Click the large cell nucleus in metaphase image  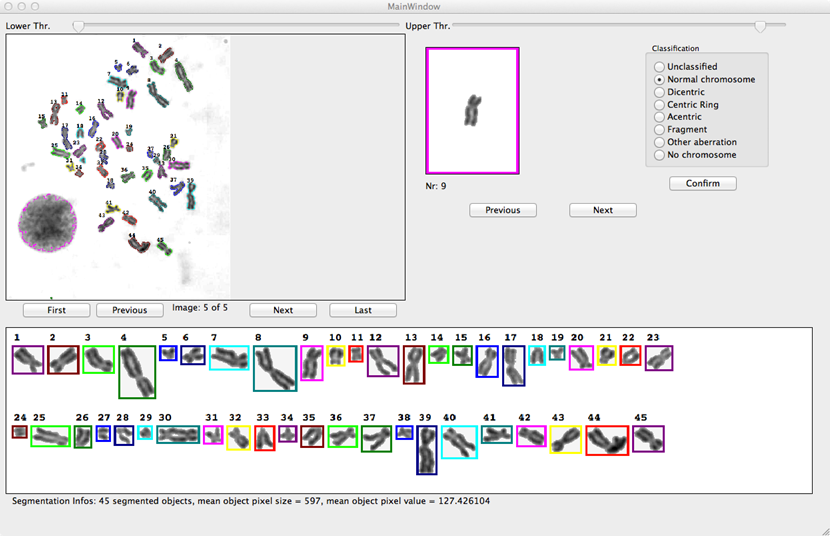pos(47,221)
